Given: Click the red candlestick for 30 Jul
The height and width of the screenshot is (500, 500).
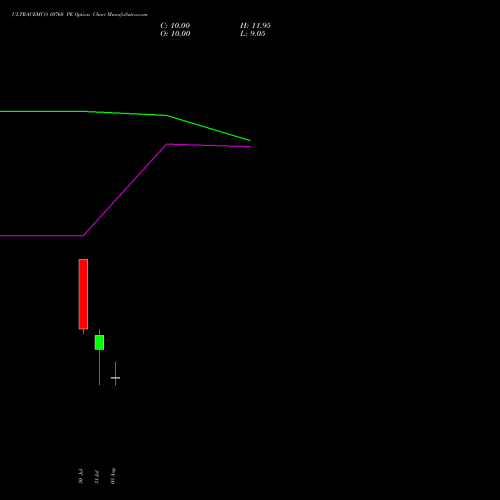Looking at the screenshot, I should [x=83, y=294].
